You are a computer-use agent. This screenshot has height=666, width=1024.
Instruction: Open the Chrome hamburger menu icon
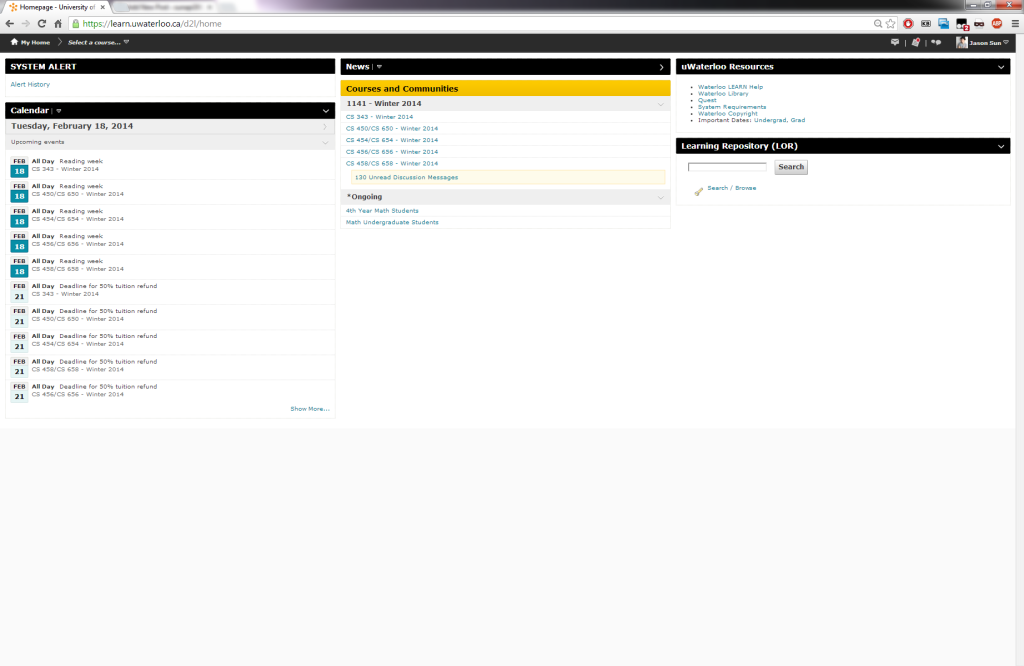pos(1014,23)
